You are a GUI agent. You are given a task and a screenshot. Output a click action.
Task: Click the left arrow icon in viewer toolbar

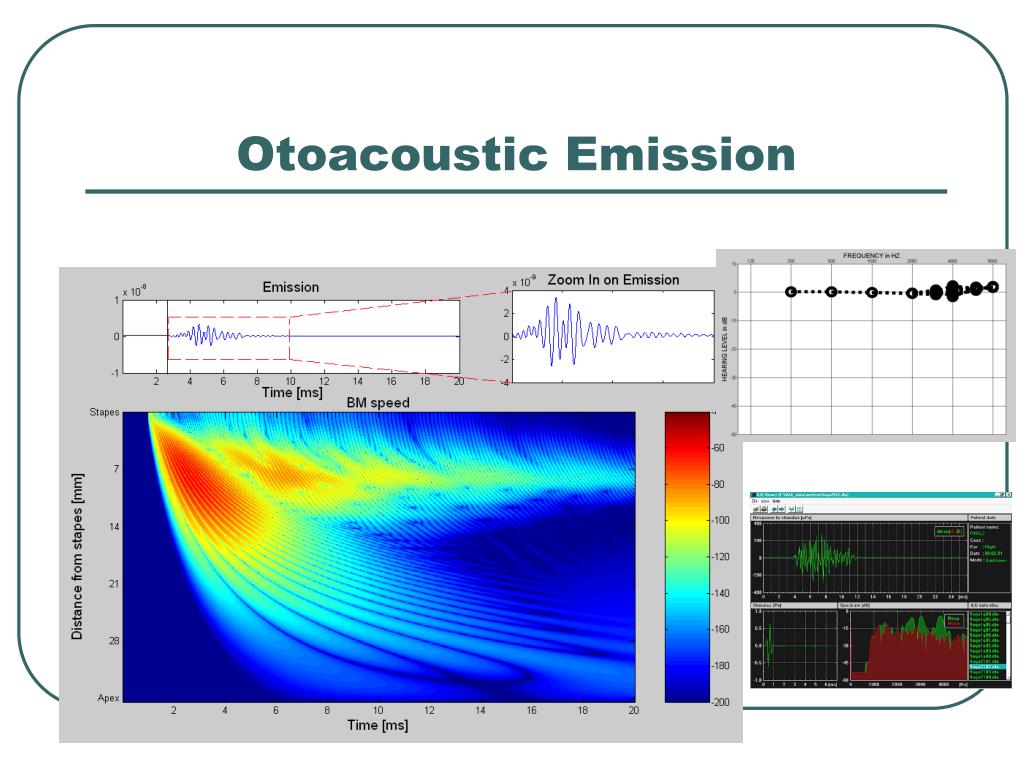pos(775,509)
